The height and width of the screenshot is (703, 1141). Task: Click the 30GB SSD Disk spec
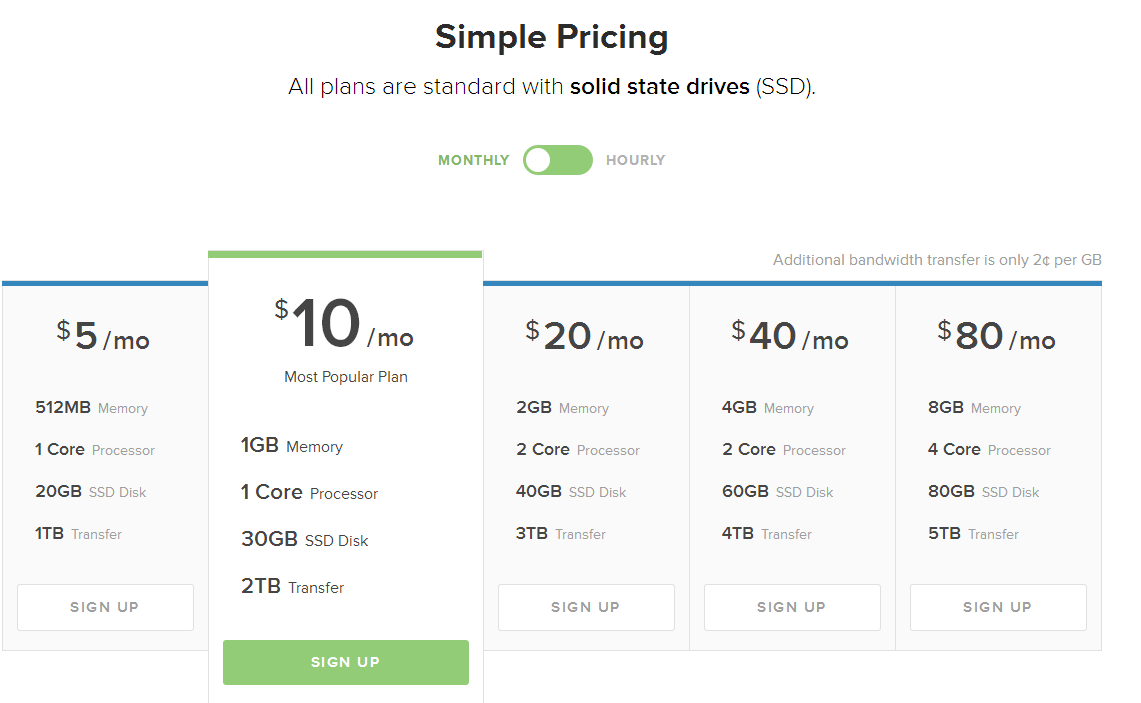click(x=305, y=539)
